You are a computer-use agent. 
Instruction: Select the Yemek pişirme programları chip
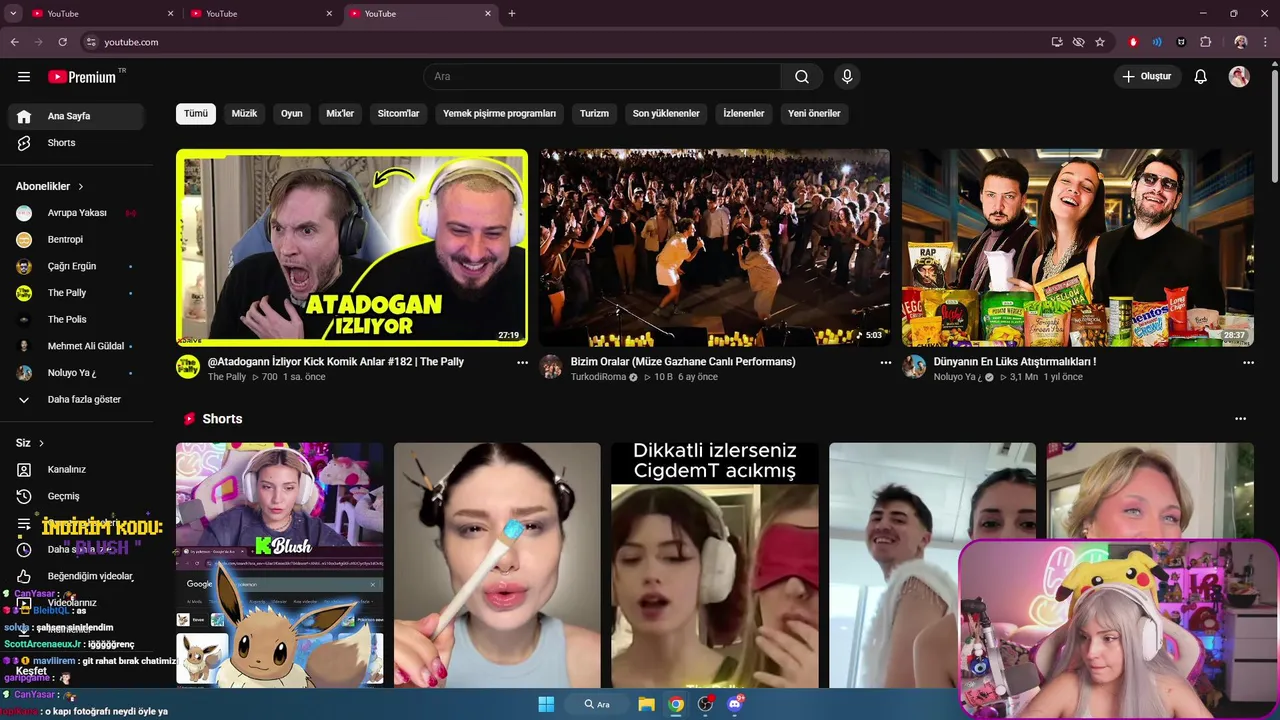coord(500,114)
